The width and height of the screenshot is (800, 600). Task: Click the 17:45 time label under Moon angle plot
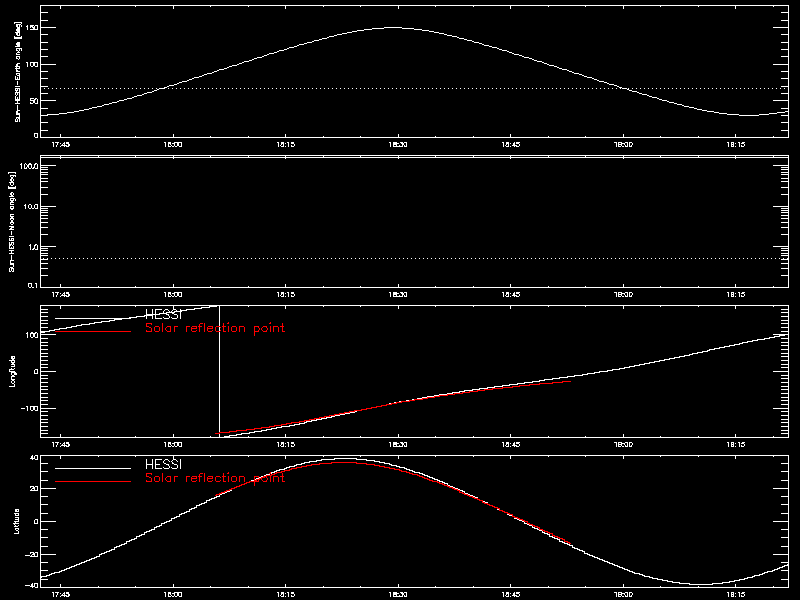(x=61, y=295)
